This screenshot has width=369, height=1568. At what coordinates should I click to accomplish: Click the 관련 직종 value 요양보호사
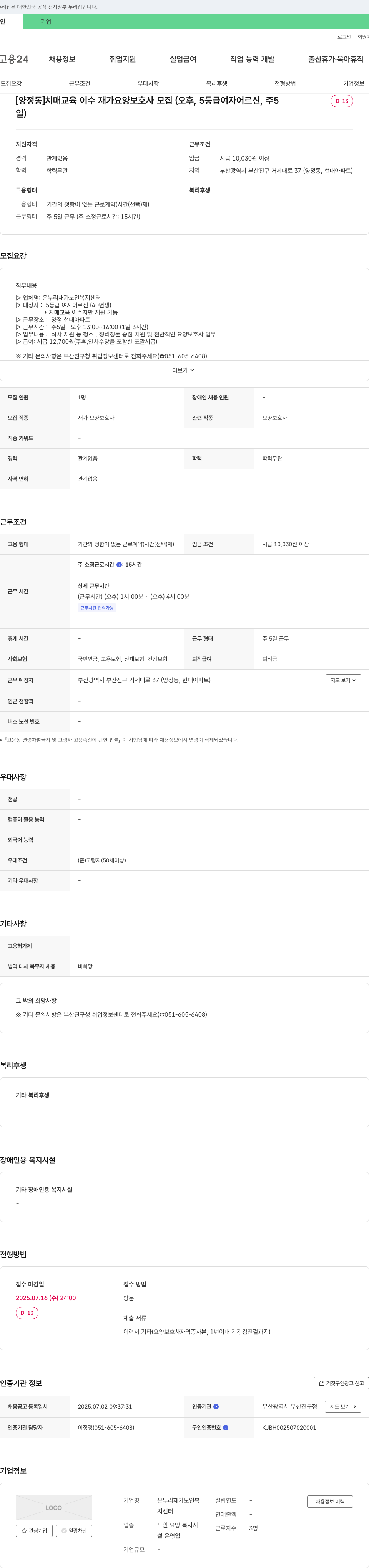tap(274, 418)
